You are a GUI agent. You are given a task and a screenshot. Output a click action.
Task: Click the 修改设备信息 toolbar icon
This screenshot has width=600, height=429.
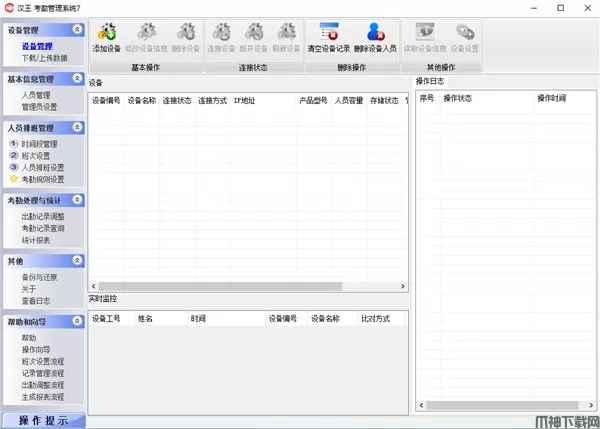[147, 32]
